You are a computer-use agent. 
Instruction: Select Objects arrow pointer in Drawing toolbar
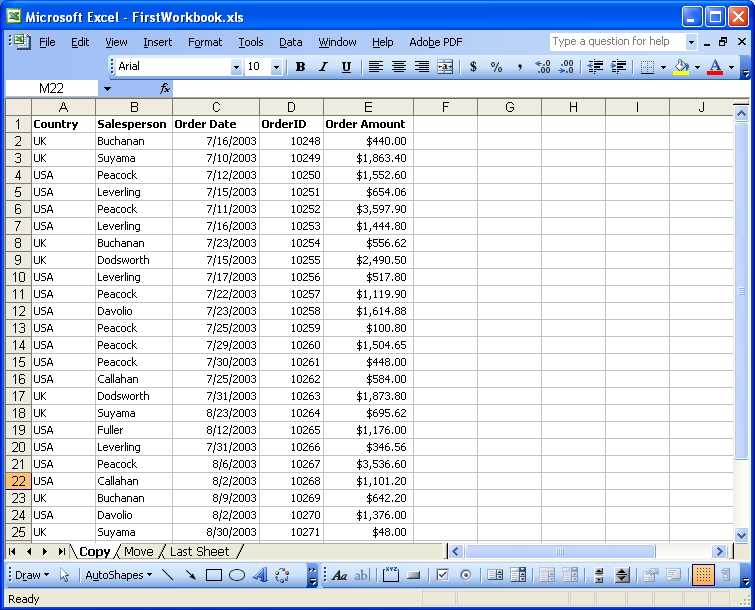pos(65,575)
